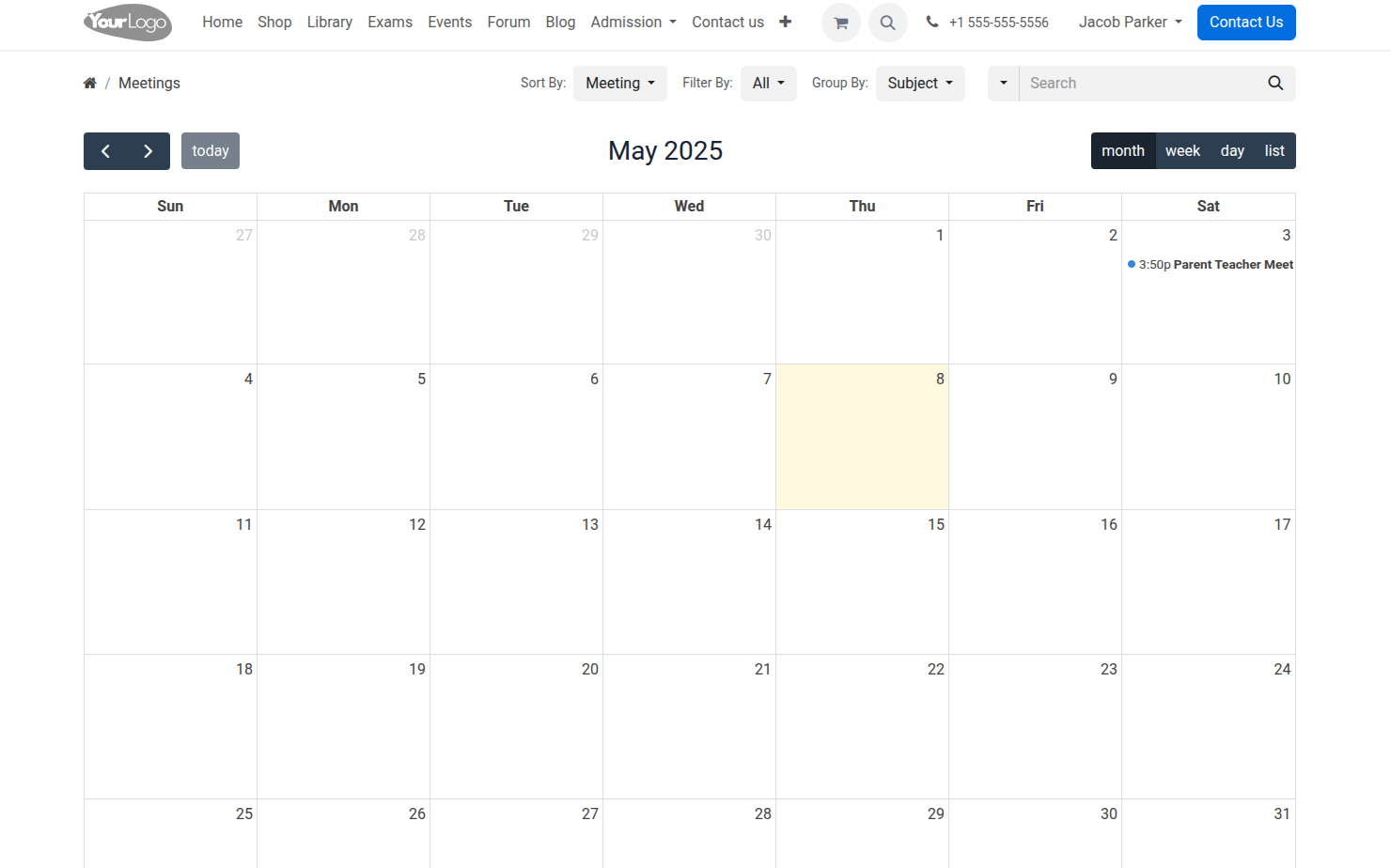This screenshot has width=1391, height=868.
Task: Switch calendar to week view
Action: tap(1182, 151)
